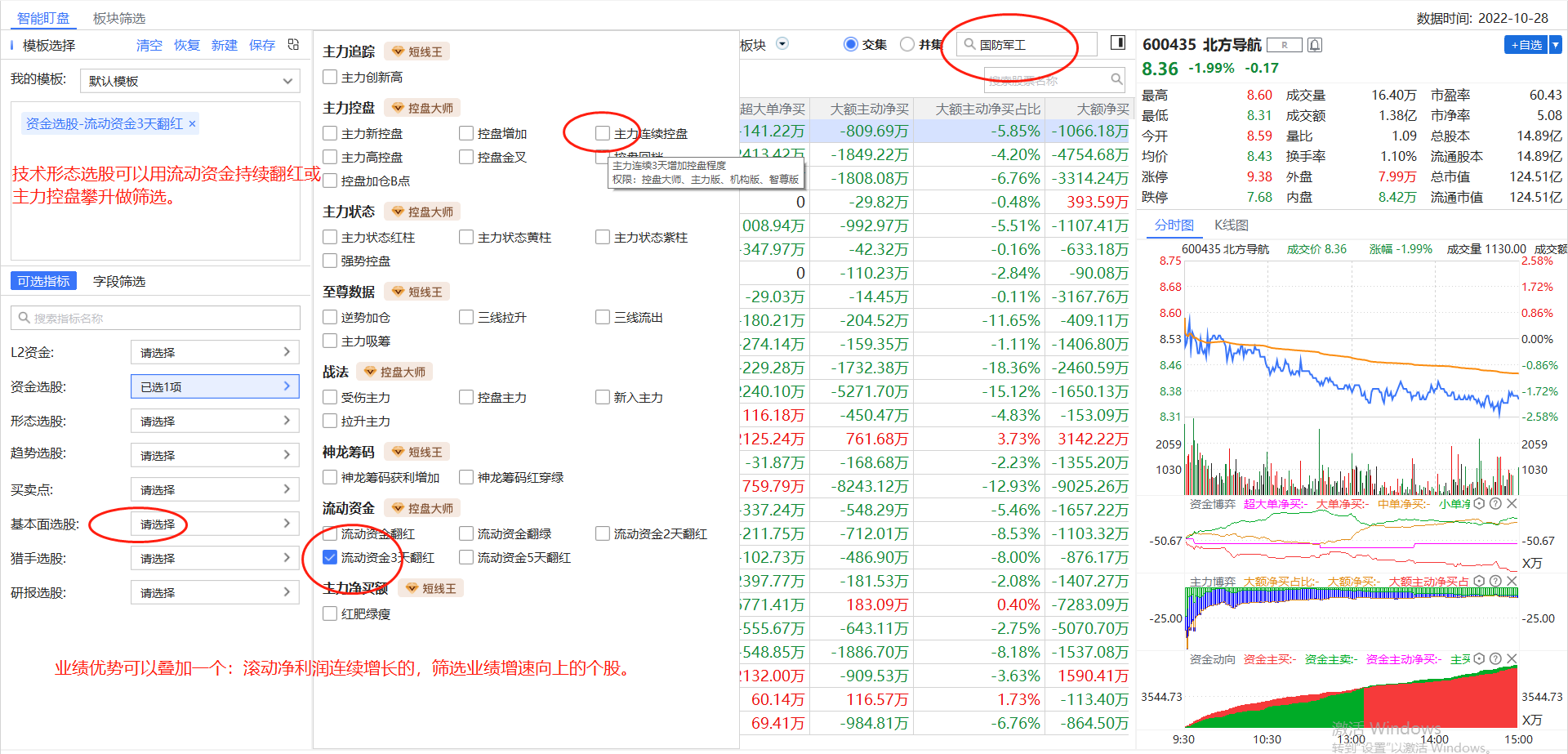
Task: Toggle the side panel layout icon
Action: click(x=1118, y=42)
